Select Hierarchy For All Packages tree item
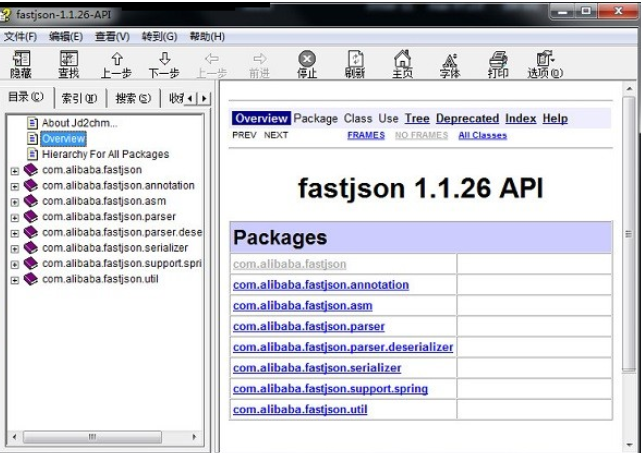Screen dimensions: 641x453 point(105,155)
